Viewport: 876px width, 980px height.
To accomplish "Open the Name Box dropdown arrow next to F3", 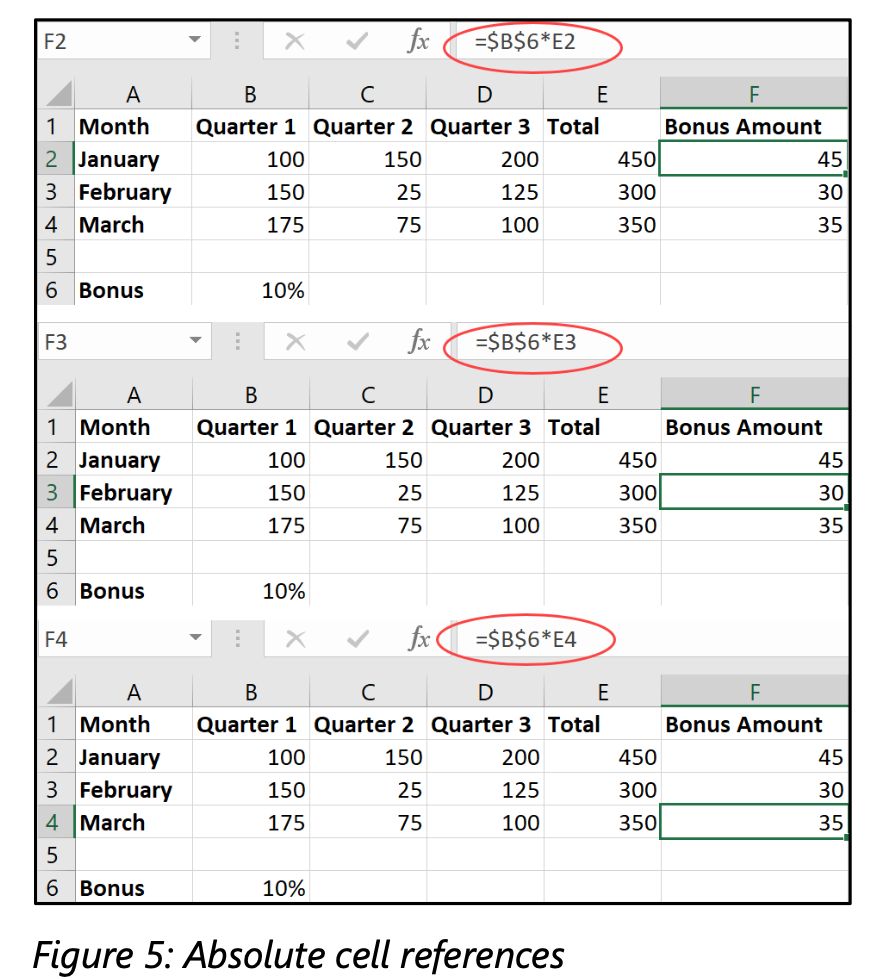I will (x=195, y=343).
